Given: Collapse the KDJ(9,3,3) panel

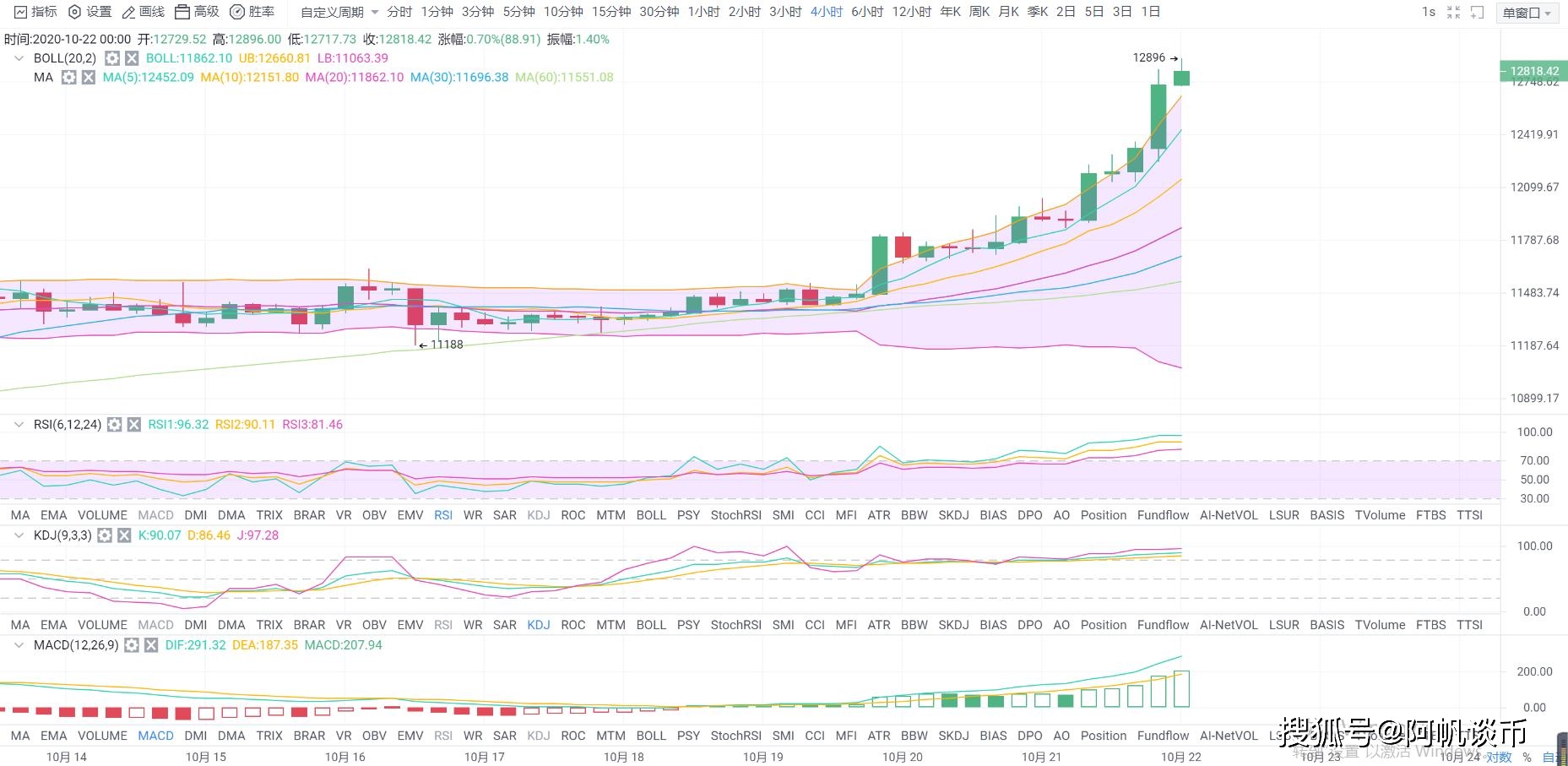Looking at the screenshot, I should click(x=19, y=535).
